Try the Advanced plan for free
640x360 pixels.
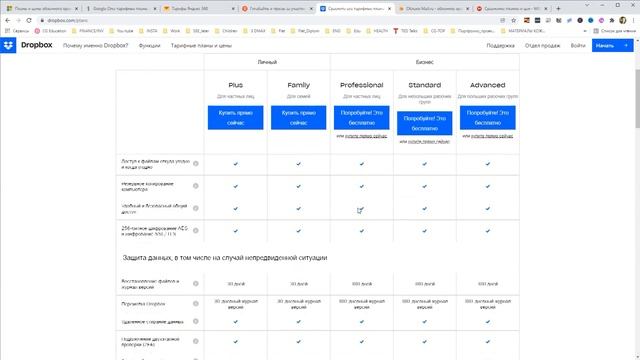coord(488,118)
